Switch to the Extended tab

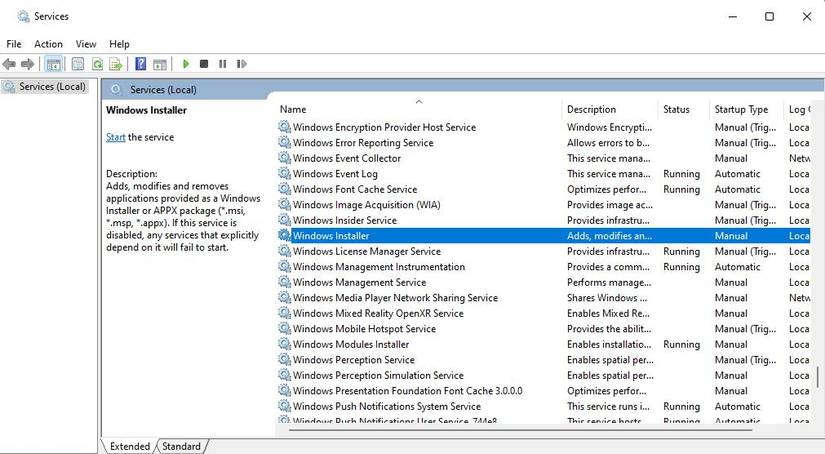click(x=129, y=446)
